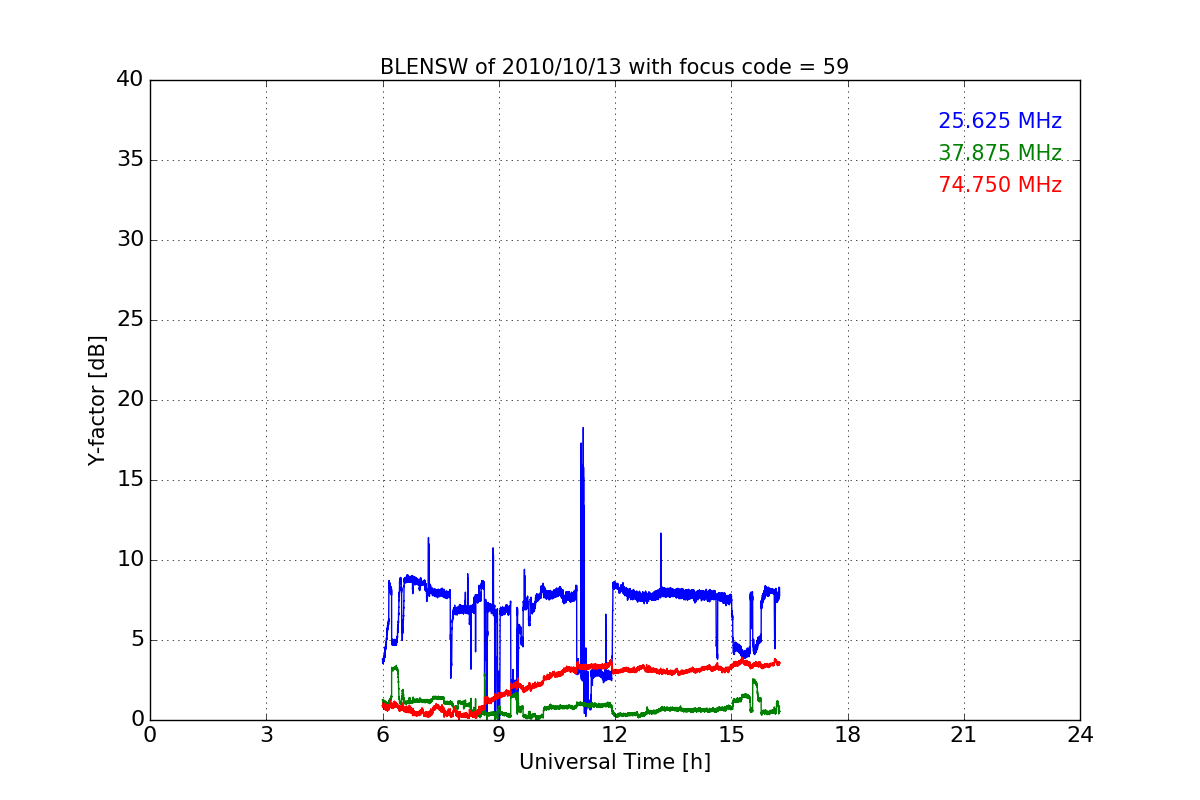Image resolution: width=1200 pixels, height=800 pixels.
Task: Click the x-axis tick label "6"
Action: tap(382, 734)
